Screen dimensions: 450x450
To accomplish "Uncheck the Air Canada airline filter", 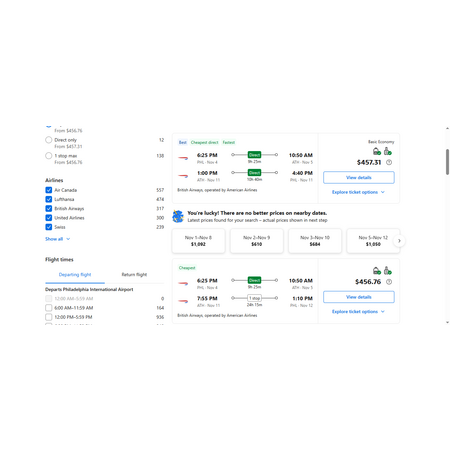I will click(x=49, y=190).
